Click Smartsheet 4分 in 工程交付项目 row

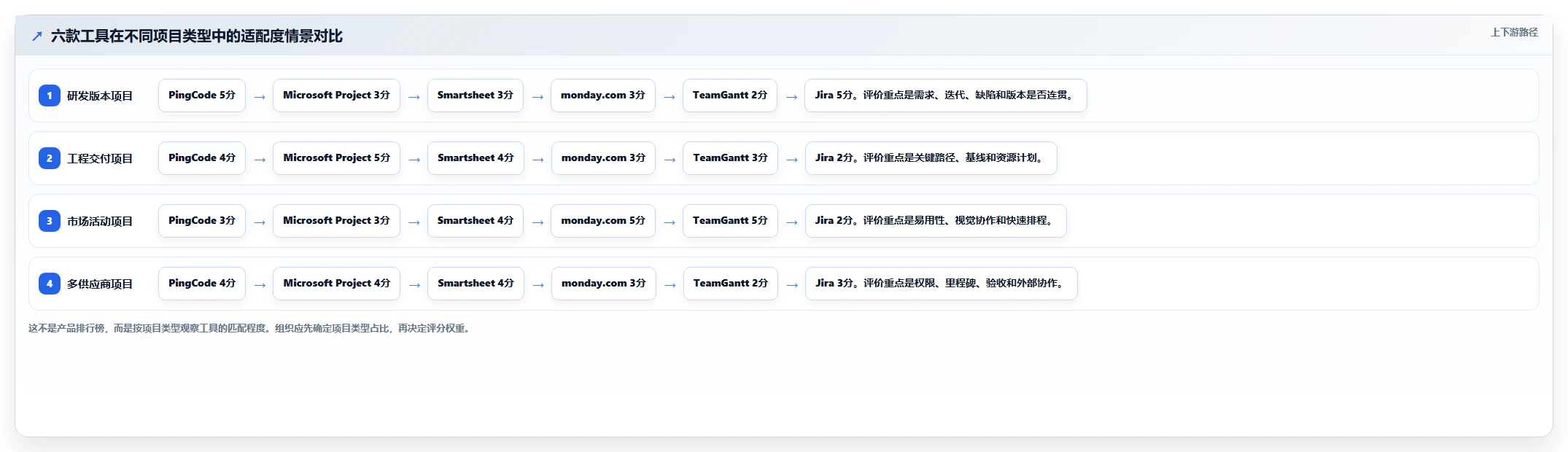pyautogui.click(x=476, y=158)
